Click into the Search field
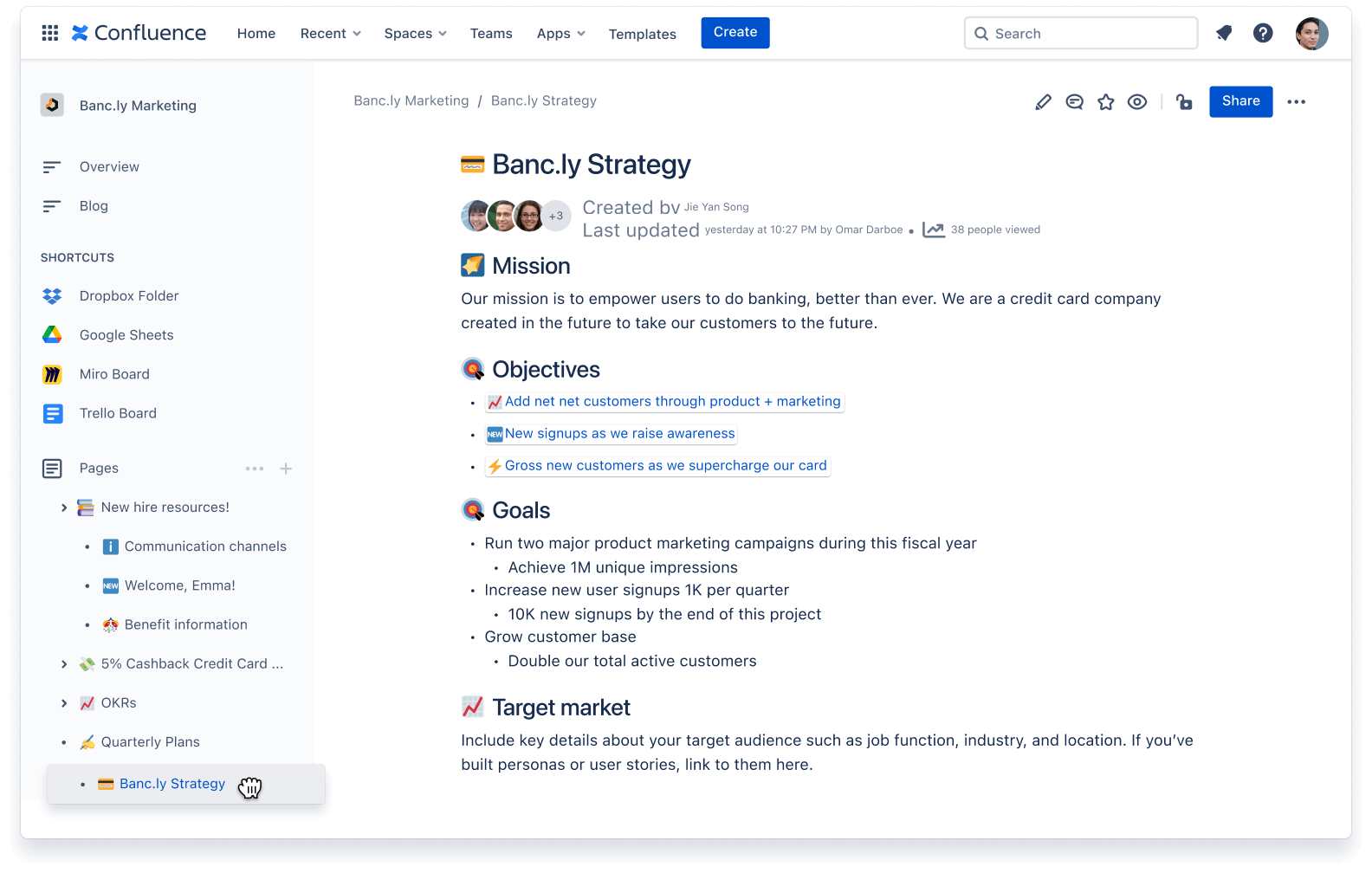Viewport: 1372px width, 873px height. click(1081, 34)
